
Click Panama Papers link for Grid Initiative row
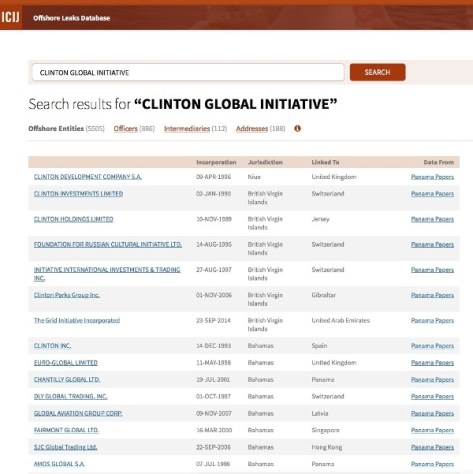[432, 320]
